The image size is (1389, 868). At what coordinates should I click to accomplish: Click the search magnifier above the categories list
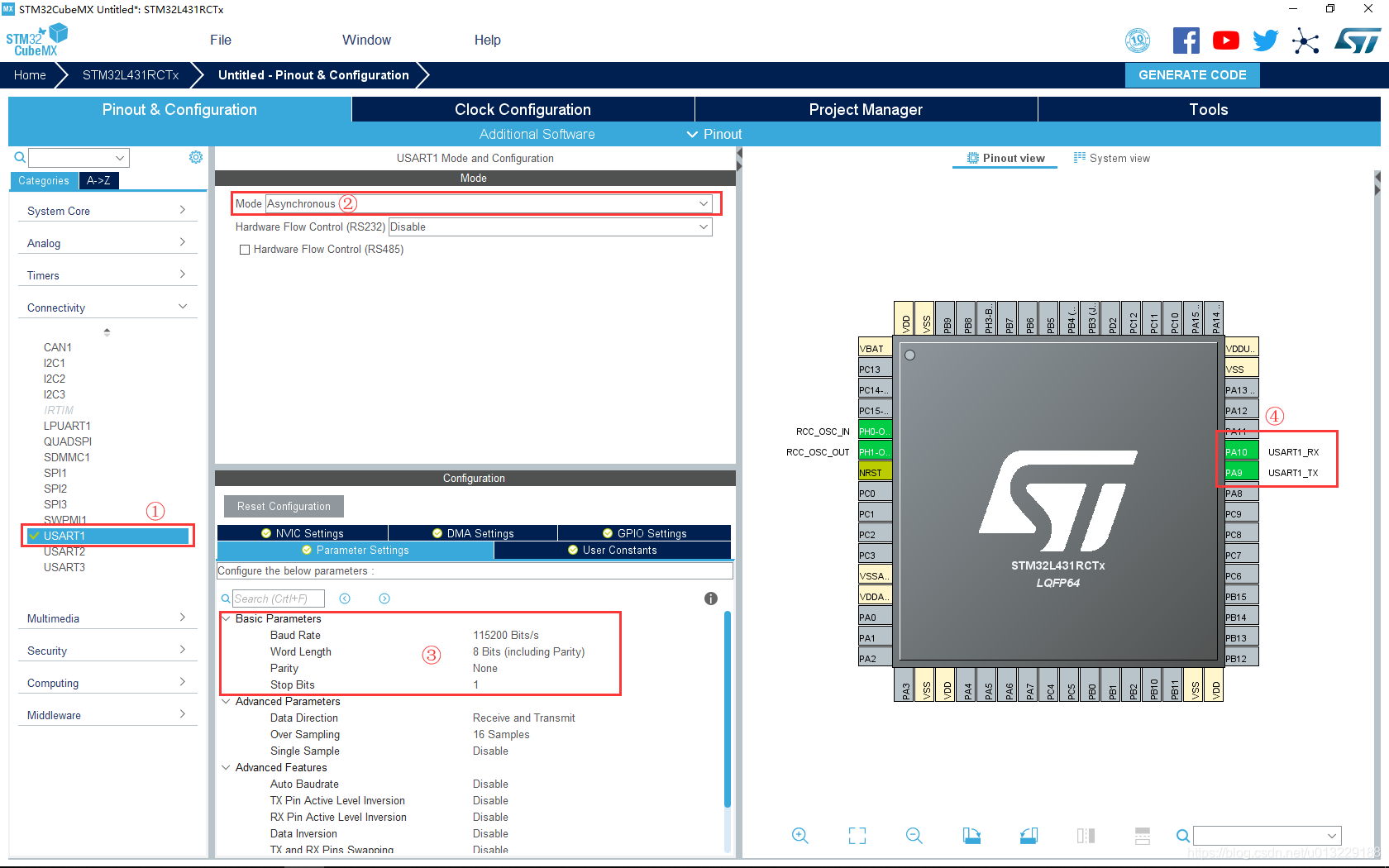pos(20,157)
